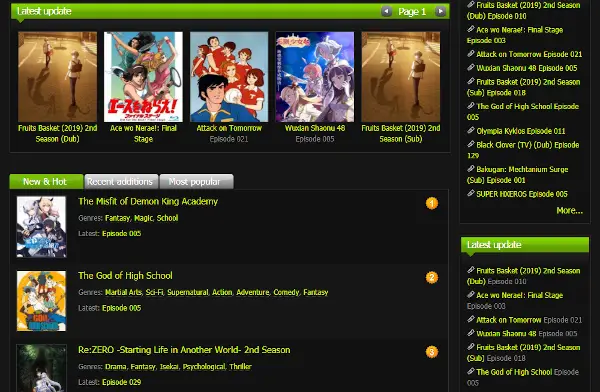Image resolution: width=600 pixels, height=392 pixels.
Task: Select the Martial Arts genre link
Action: tap(123, 292)
